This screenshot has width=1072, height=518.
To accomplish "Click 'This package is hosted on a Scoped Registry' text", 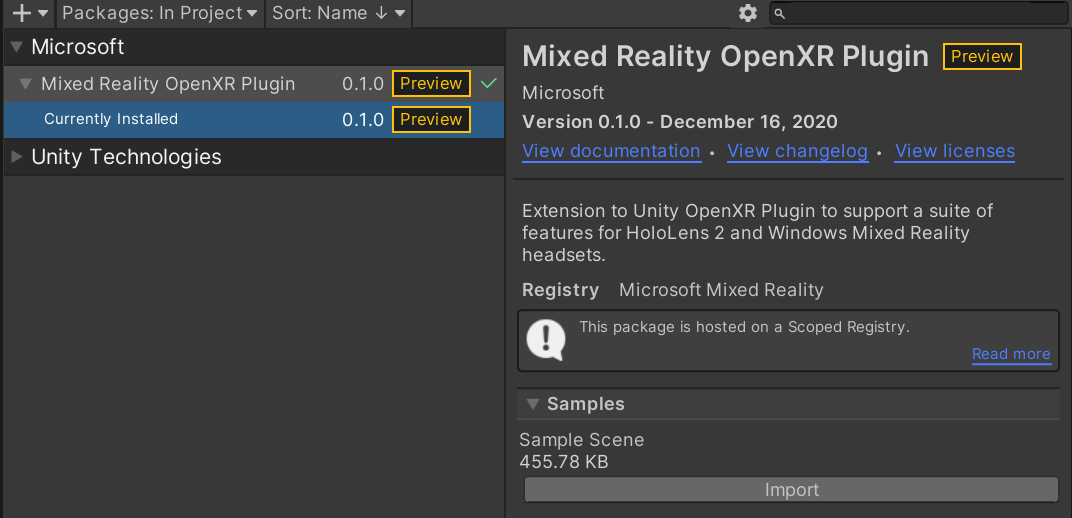I will (x=745, y=327).
